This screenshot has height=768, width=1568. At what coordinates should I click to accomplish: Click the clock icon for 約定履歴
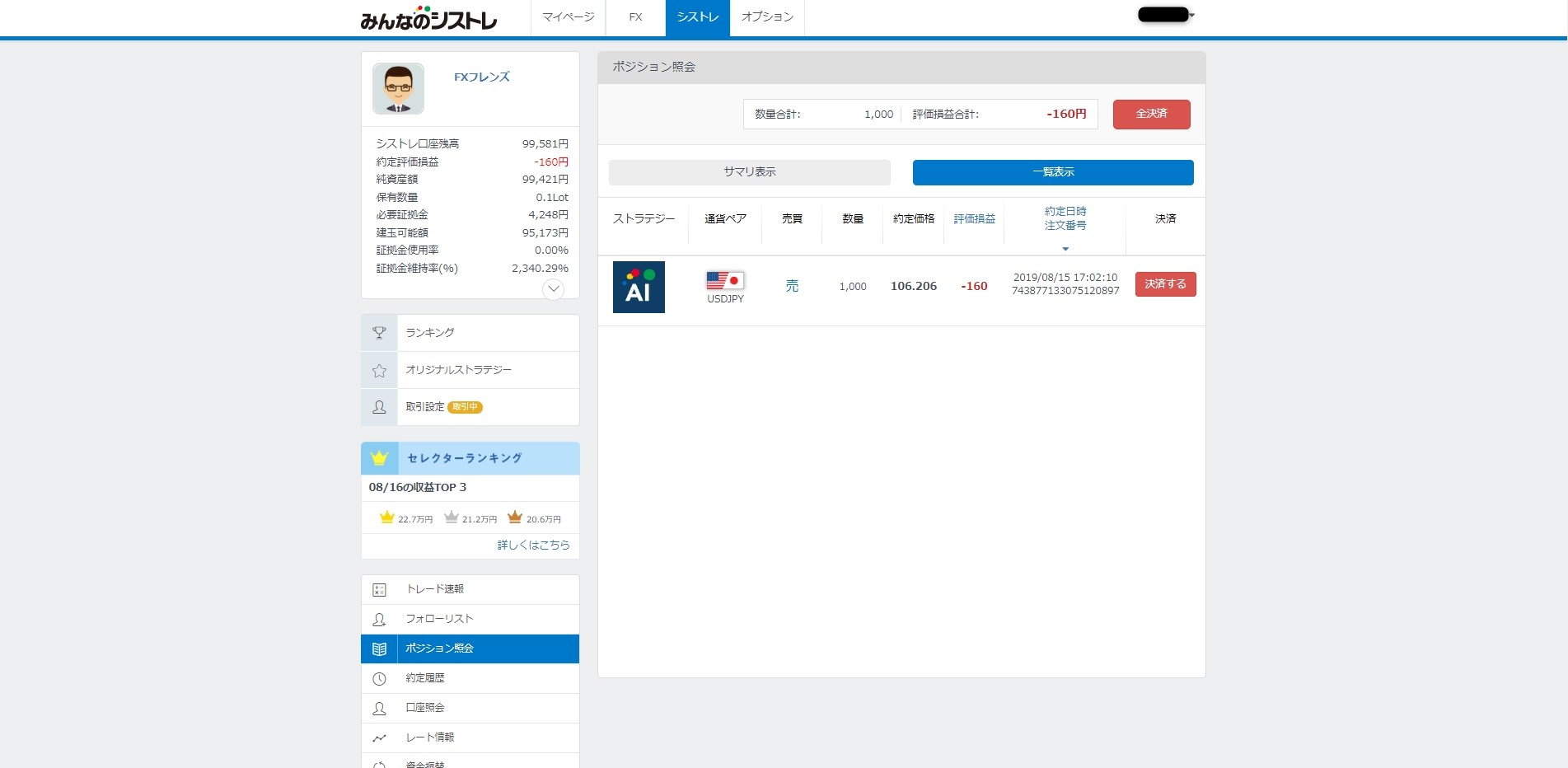click(x=379, y=679)
